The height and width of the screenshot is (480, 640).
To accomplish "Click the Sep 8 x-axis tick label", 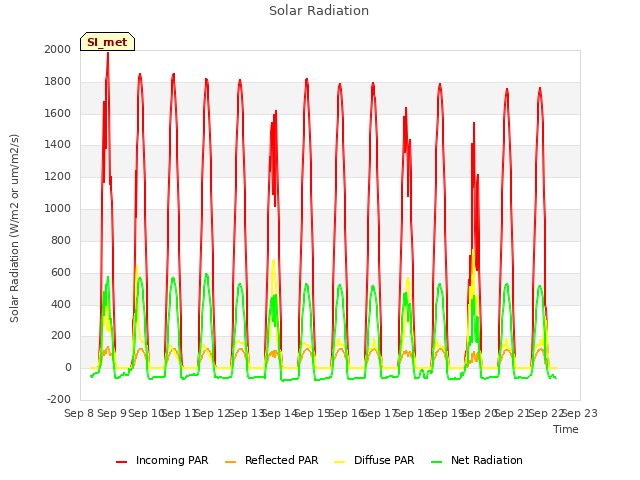I will point(79,413).
